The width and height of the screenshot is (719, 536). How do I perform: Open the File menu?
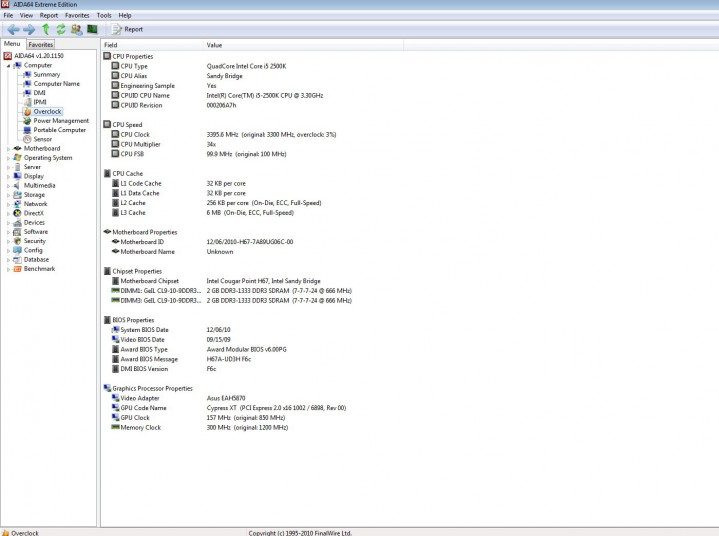[x=8, y=15]
